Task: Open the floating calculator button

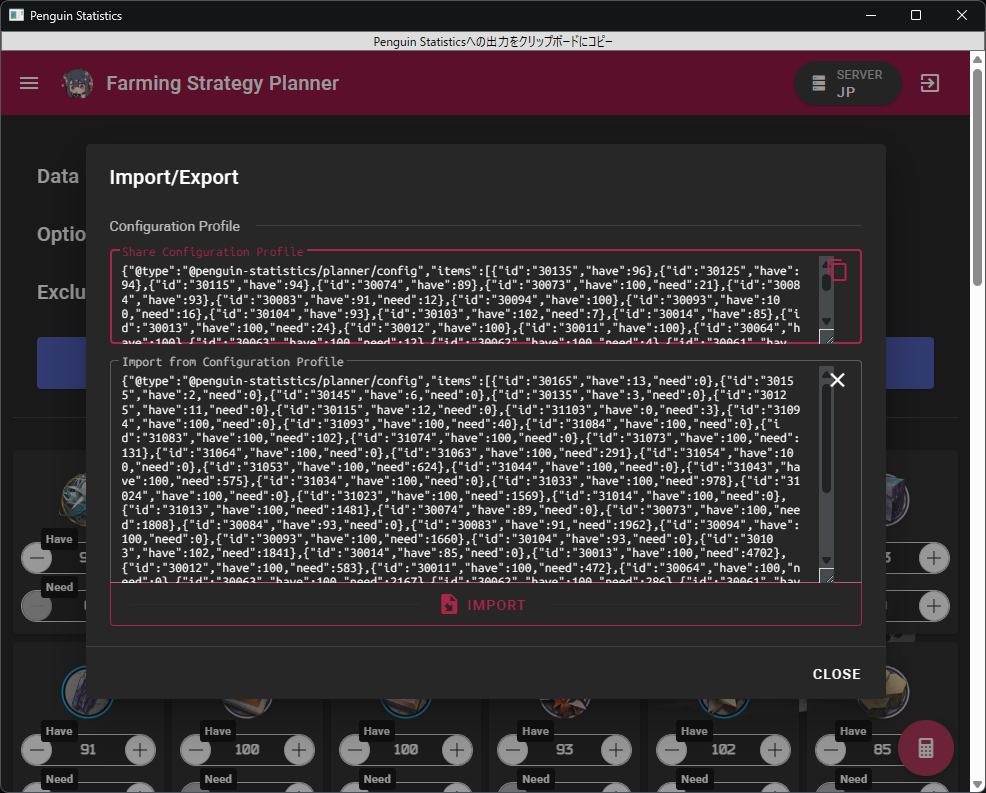Action: coord(926,748)
